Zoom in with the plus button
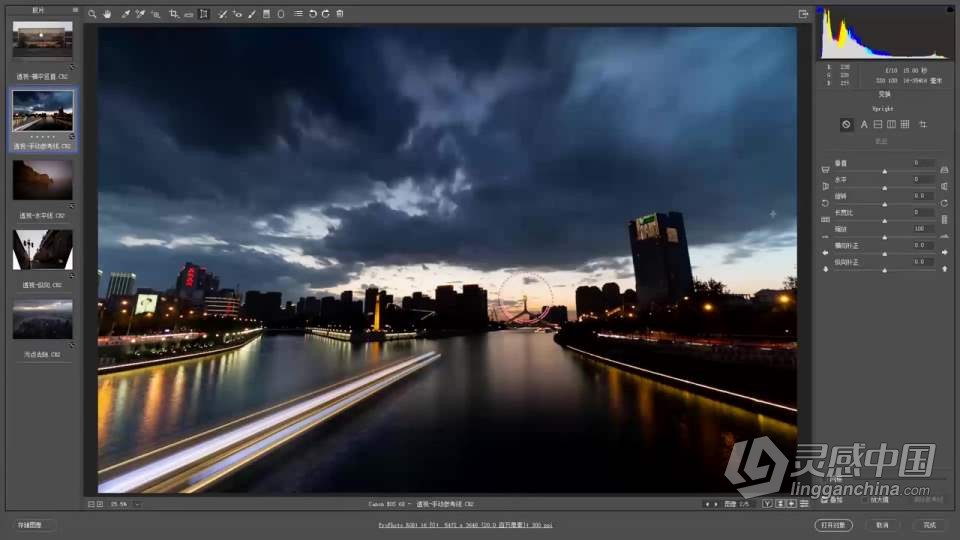Image resolution: width=960 pixels, height=540 pixels. point(100,504)
